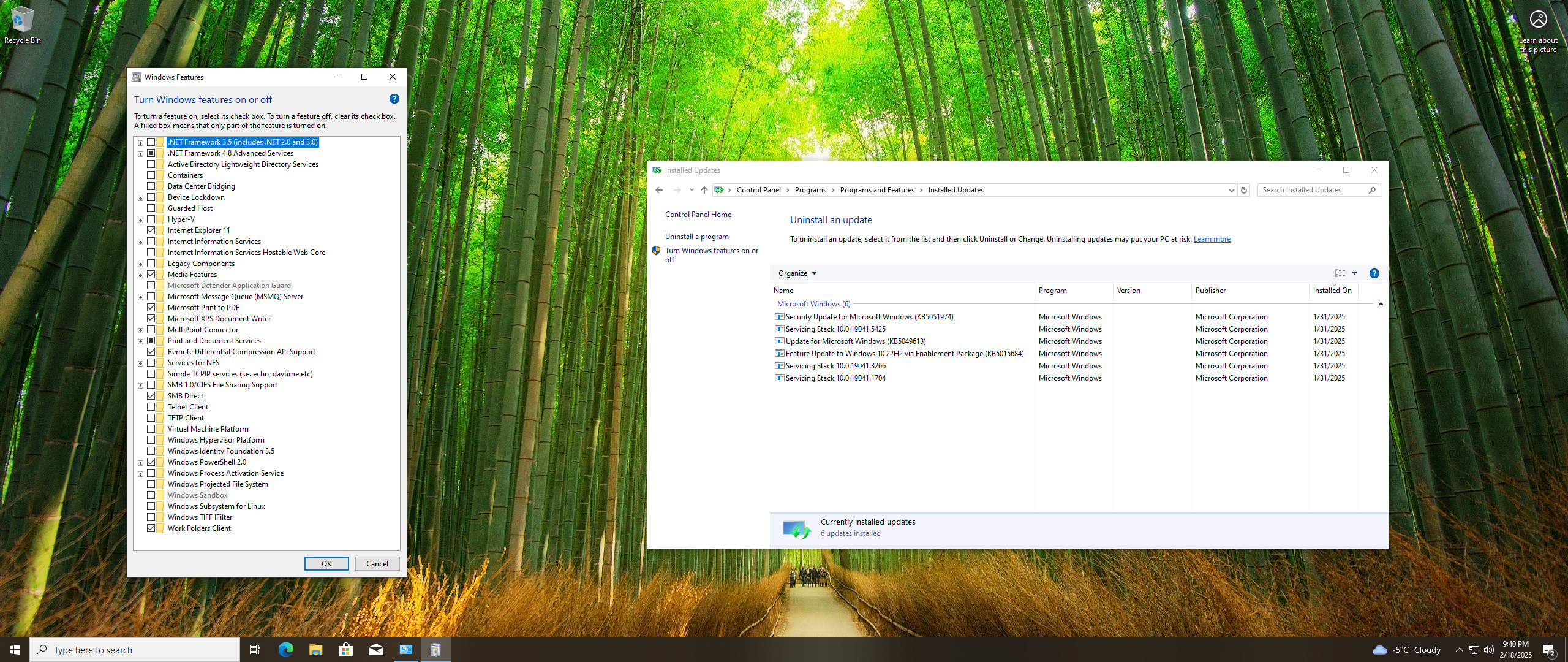Uncheck SMB Direct feature
The image size is (1568, 662).
coord(151,396)
